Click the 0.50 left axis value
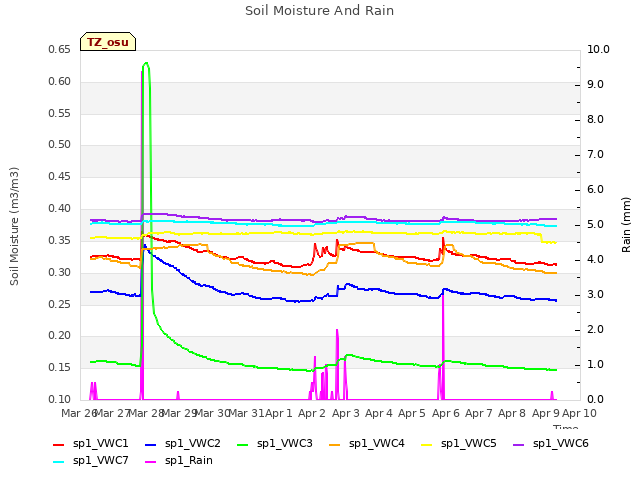640x480 pixels. click(x=60, y=144)
